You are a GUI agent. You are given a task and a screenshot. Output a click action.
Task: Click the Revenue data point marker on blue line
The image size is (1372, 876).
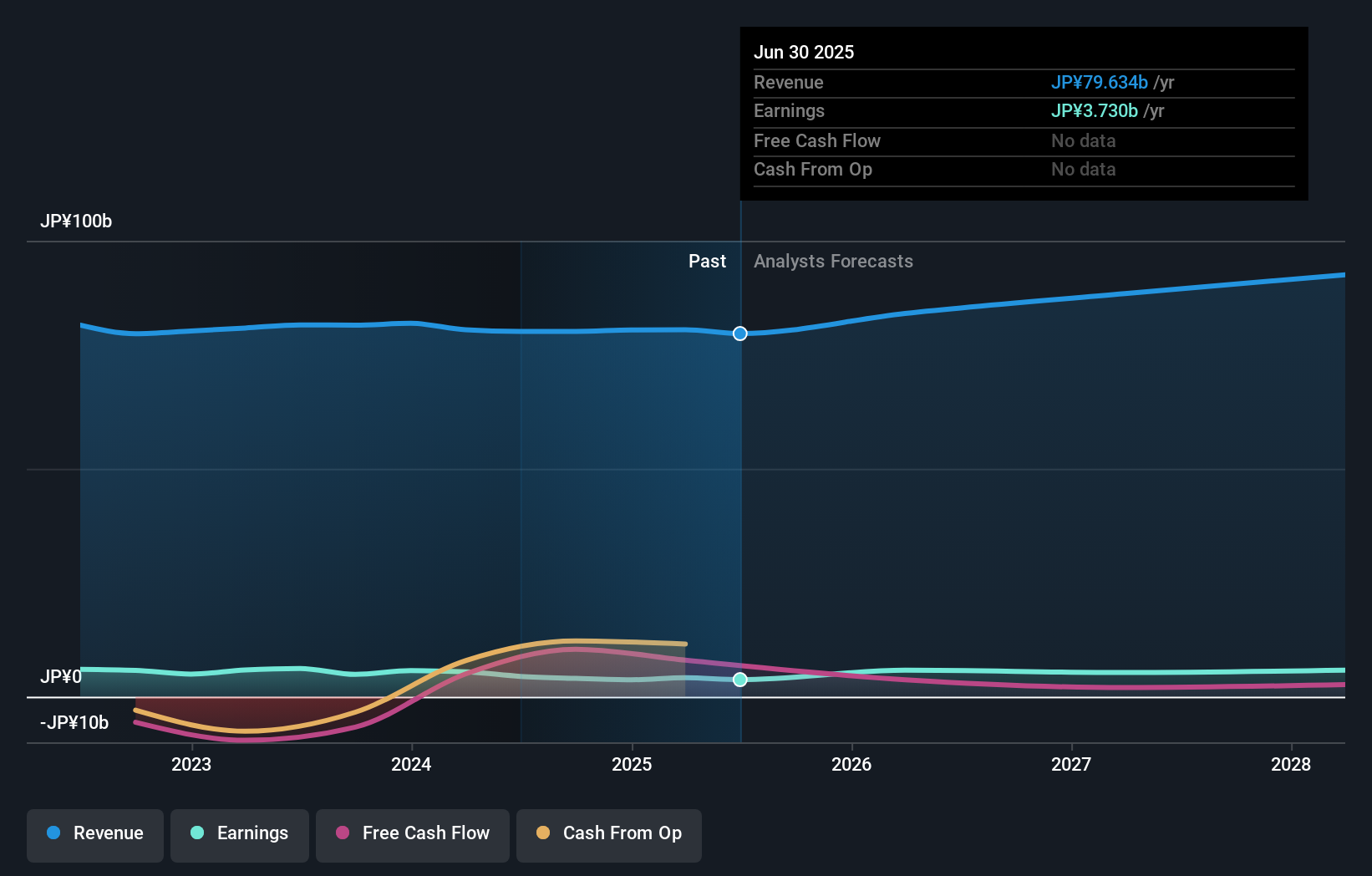coord(740,334)
